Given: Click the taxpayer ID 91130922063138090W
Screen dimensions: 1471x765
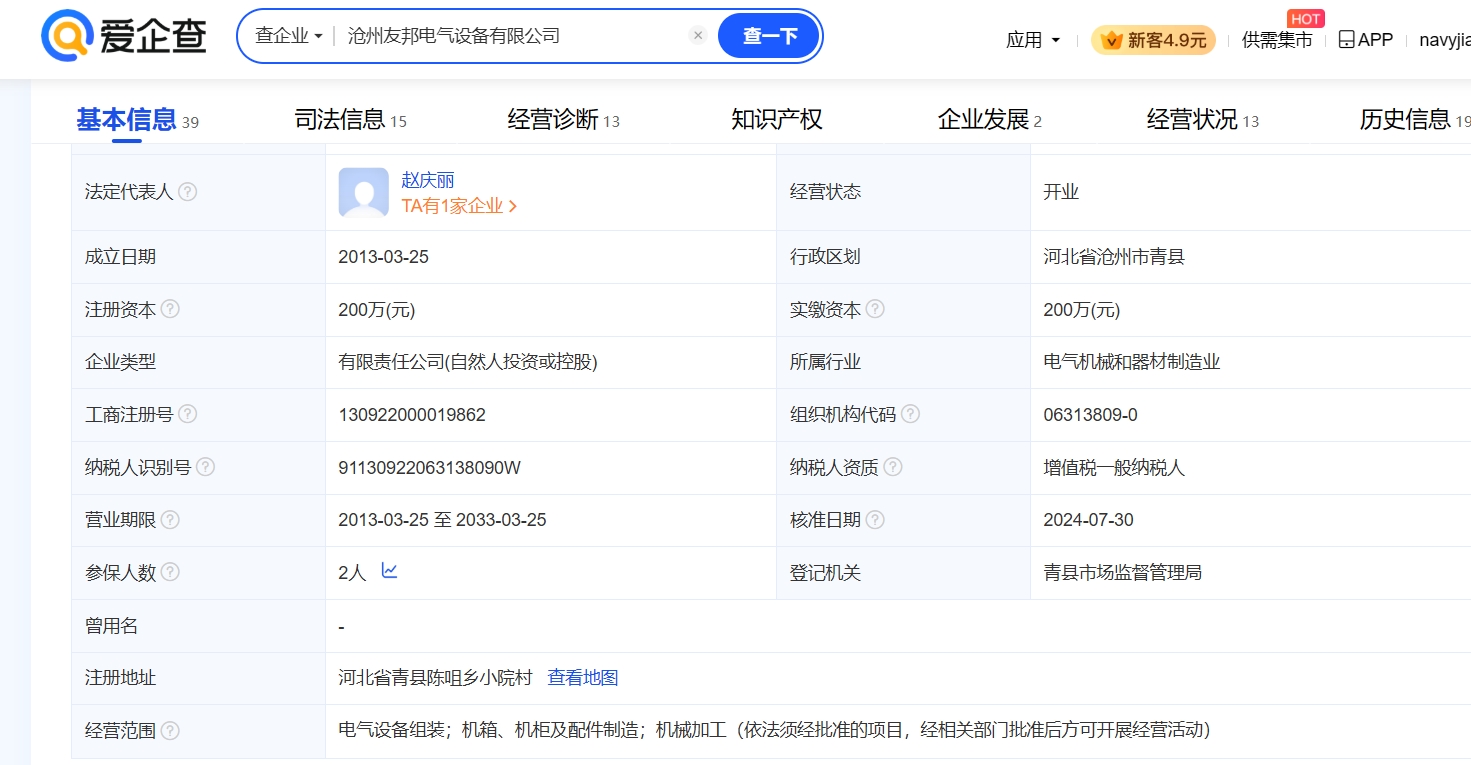Looking at the screenshot, I should tap(430, 468).
